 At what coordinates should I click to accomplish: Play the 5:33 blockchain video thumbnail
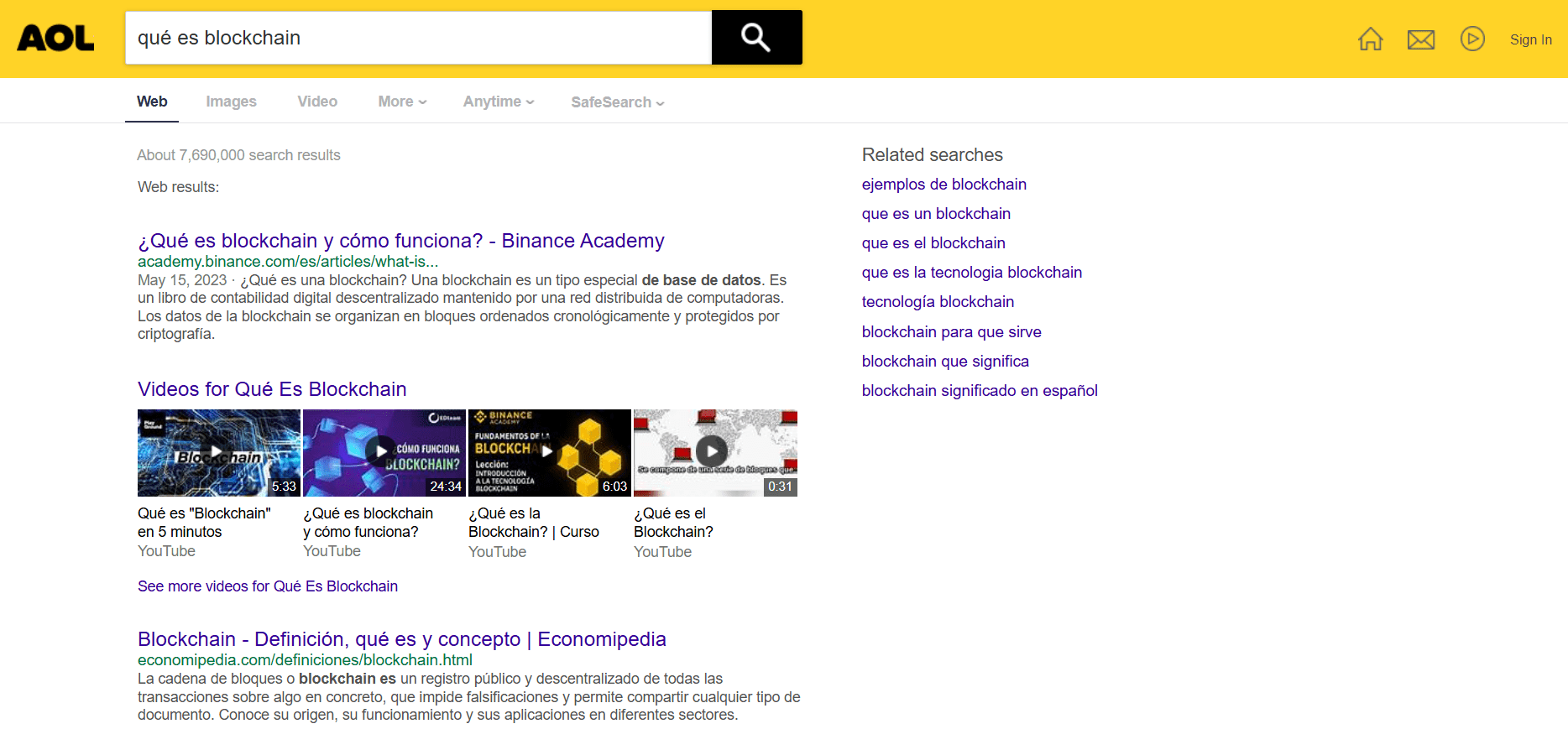[x=219, y=453]
